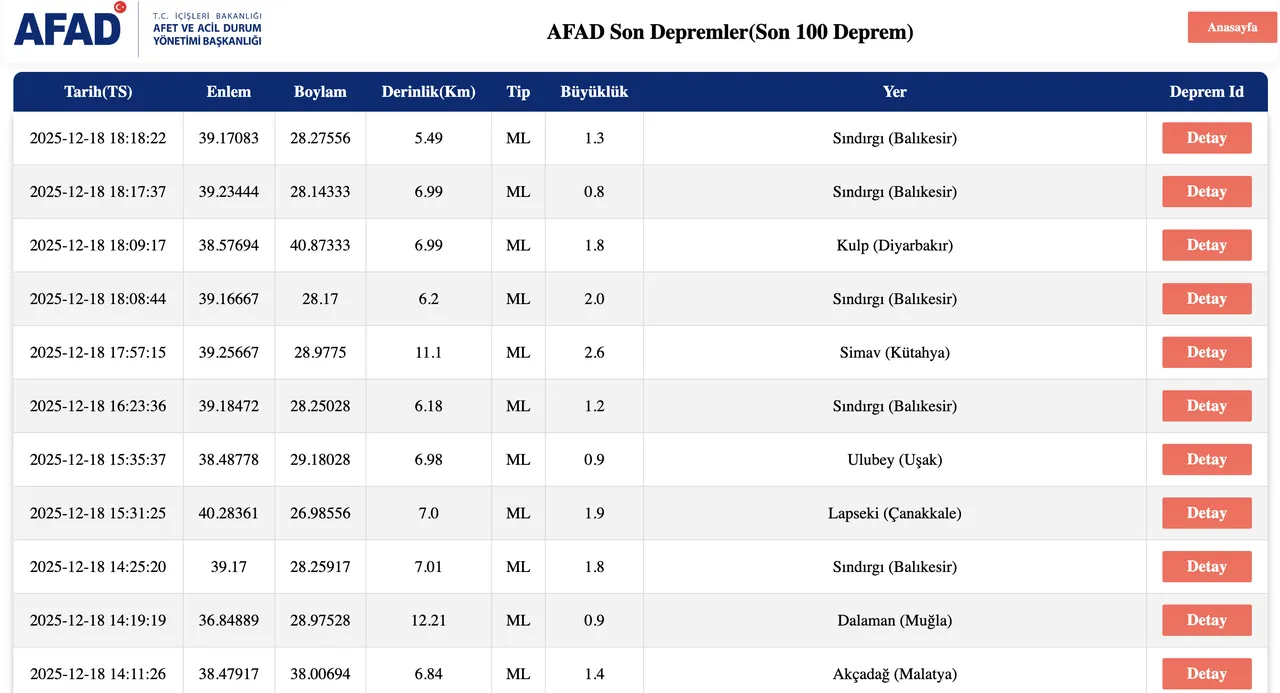Viewport: 1280px width, 693px height.
Task: Select the page title AFAD Son Depremler
Action: (730, 31)
